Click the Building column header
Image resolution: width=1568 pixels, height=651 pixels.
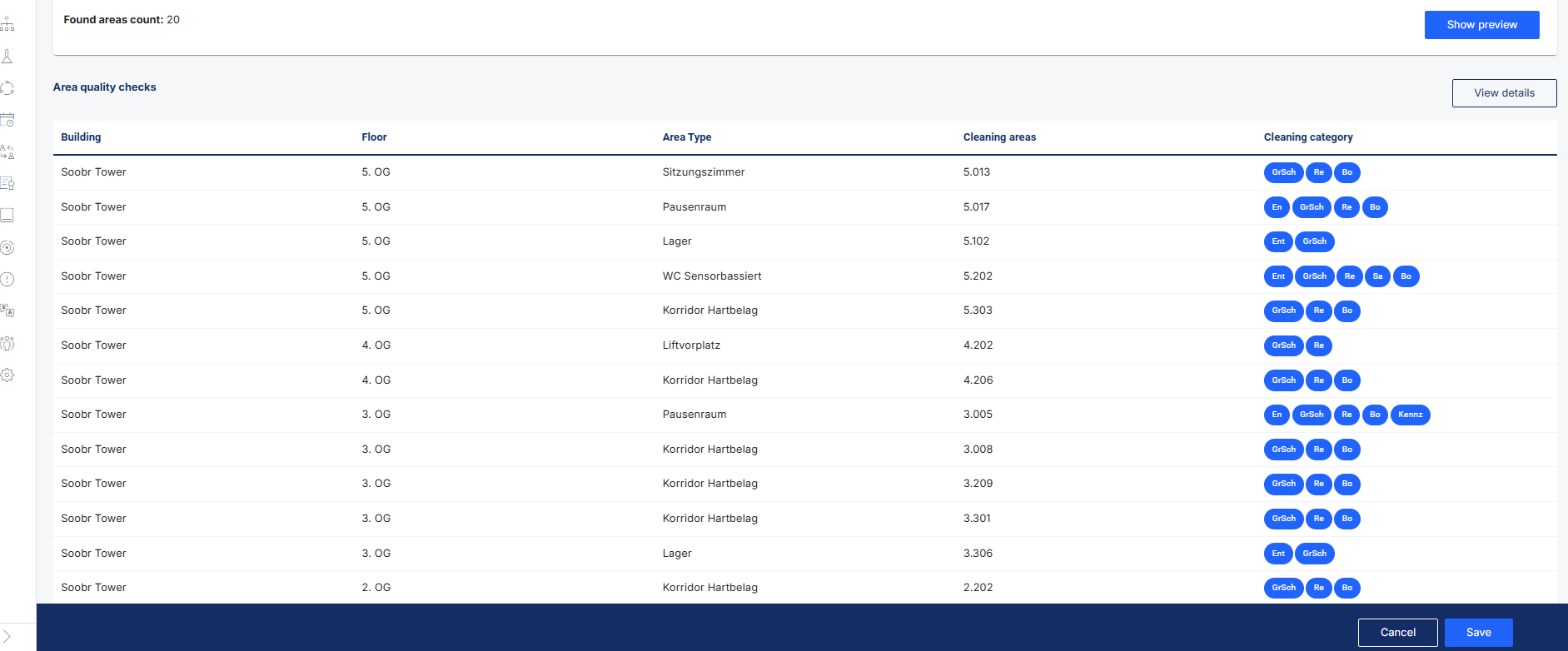pos(81,137)
